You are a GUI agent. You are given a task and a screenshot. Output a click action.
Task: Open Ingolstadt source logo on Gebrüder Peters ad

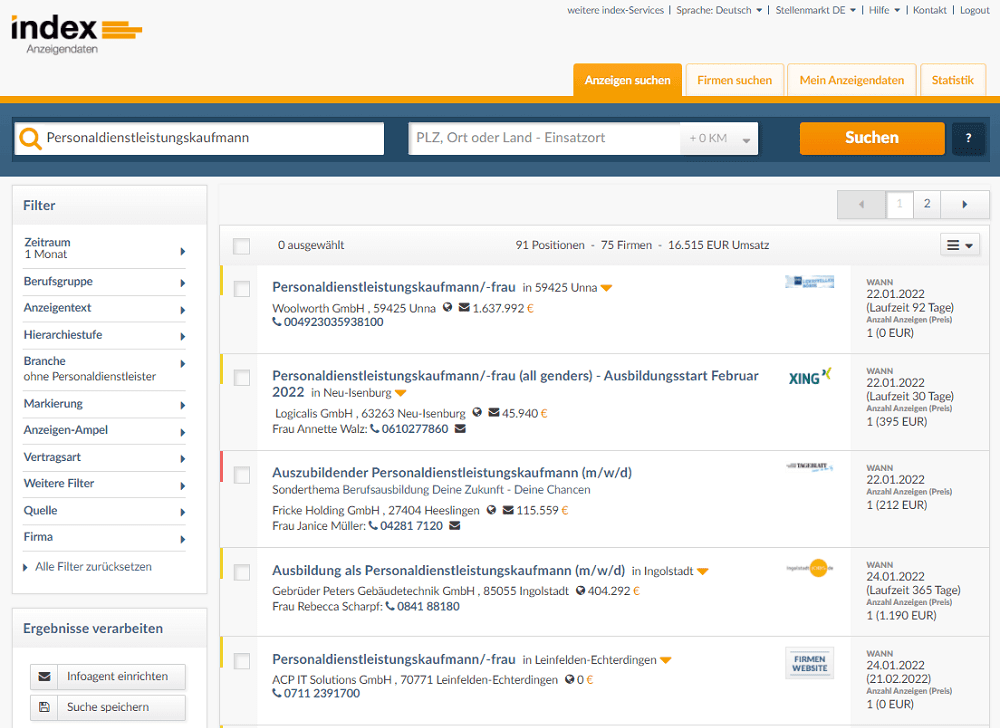[x=810, y=568]
